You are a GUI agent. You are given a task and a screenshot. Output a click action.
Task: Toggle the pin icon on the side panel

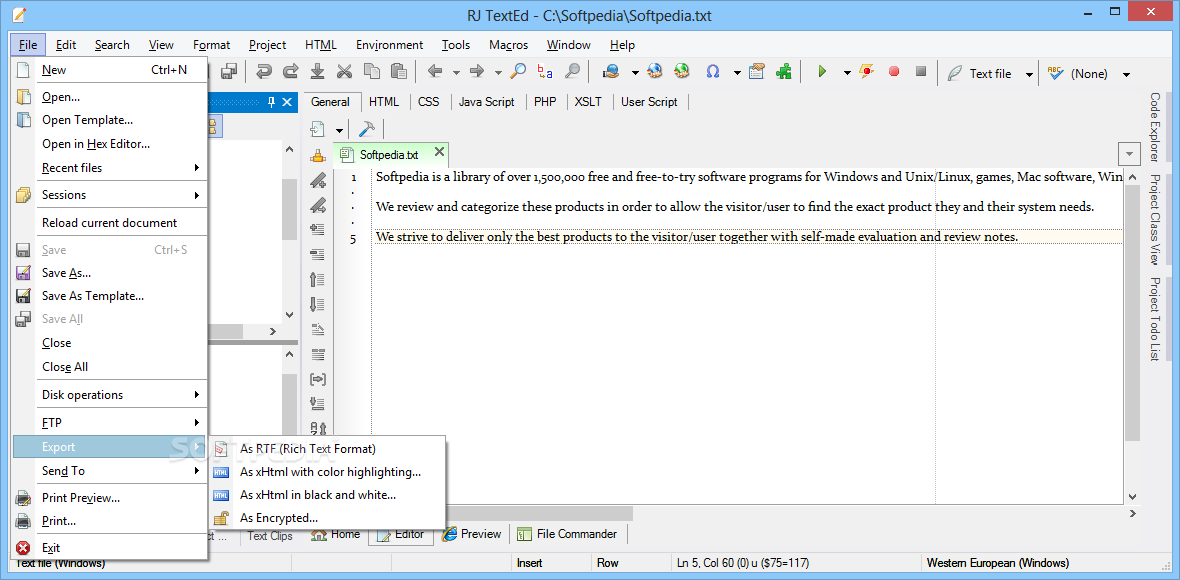[x=272, y=102]
